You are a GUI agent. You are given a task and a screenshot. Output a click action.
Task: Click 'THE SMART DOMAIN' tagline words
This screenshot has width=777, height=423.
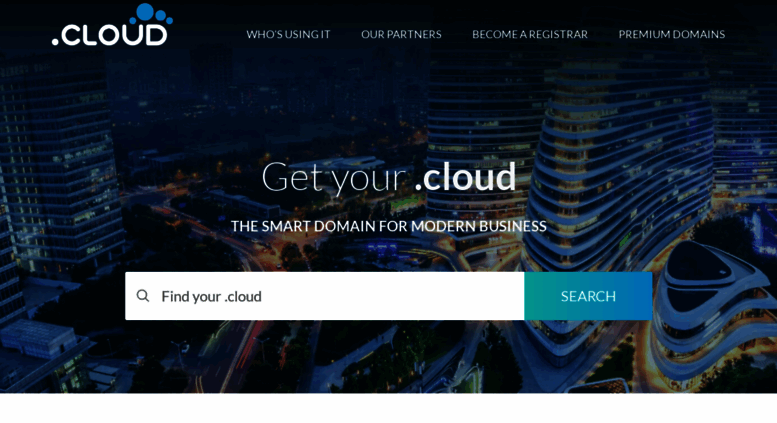click(303, 226)
